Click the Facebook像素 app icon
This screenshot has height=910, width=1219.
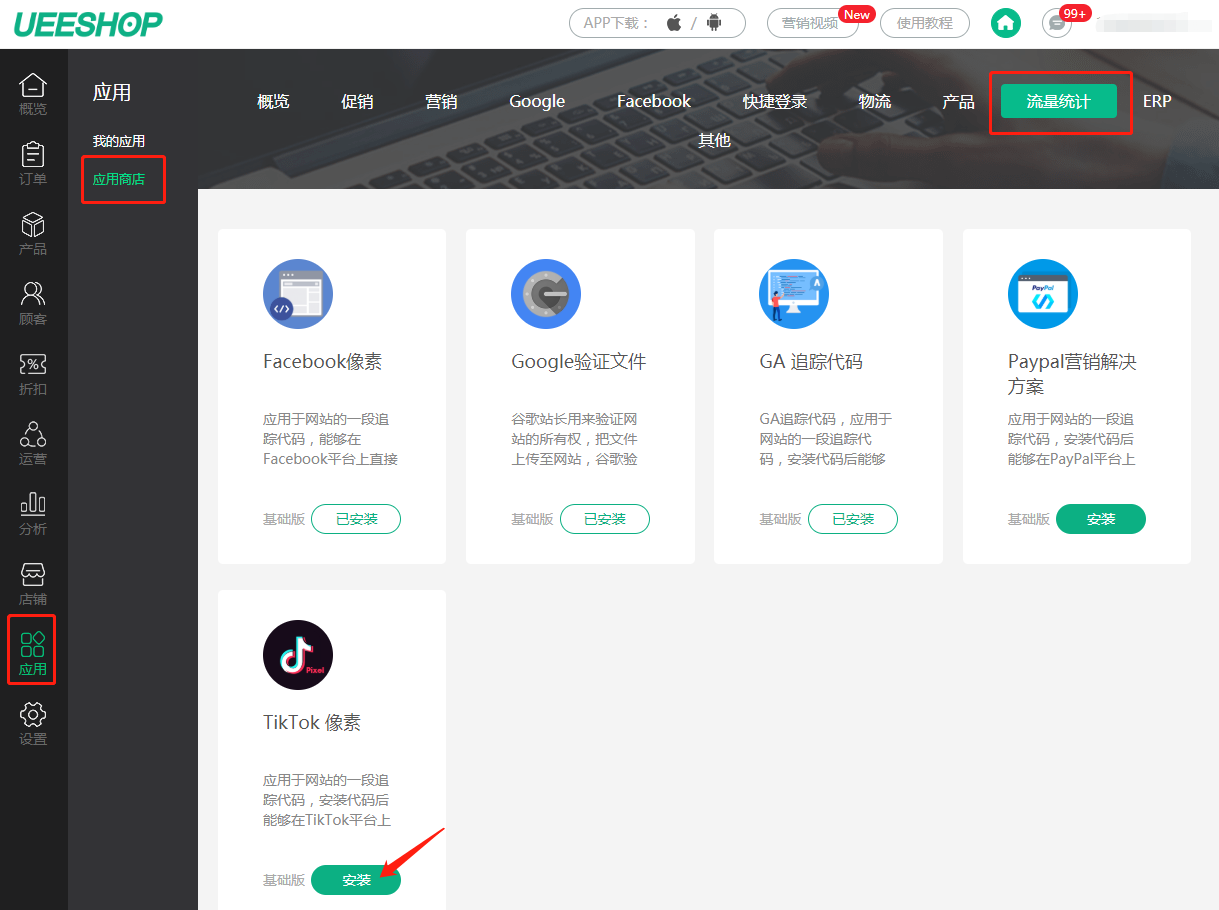298,294
